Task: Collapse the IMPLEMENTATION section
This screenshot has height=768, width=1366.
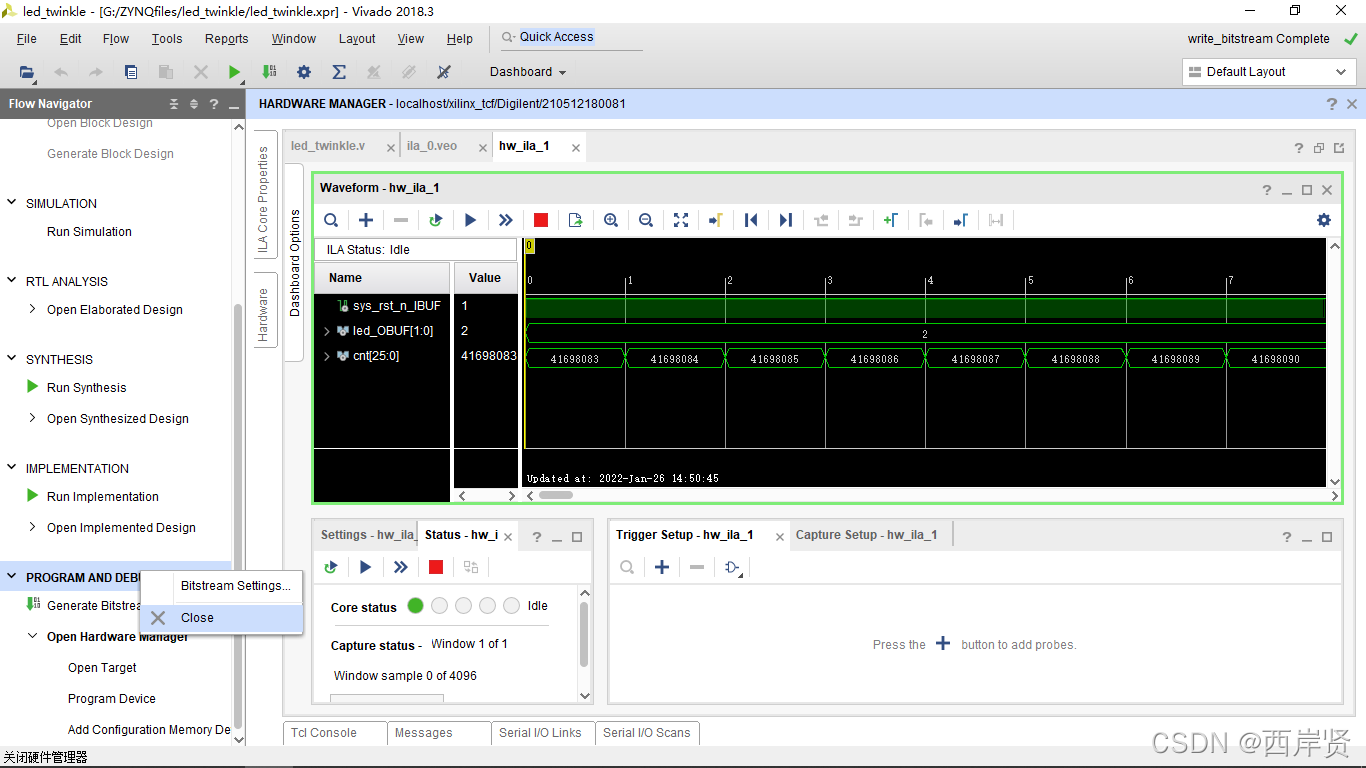Action: [x=12, y=468]
